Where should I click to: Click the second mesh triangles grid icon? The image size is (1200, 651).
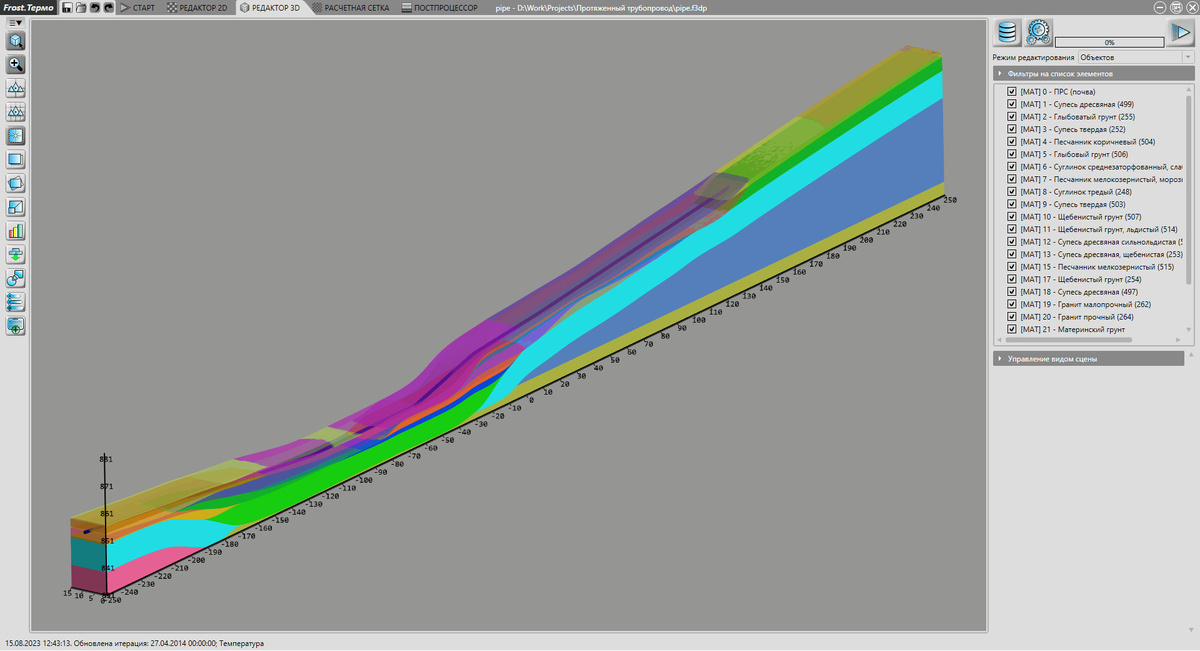click(x=16, y=112)
